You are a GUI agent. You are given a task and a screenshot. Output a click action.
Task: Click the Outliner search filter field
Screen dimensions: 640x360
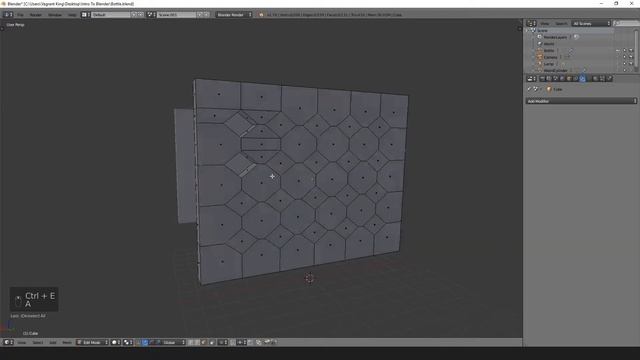pos(627,24)
